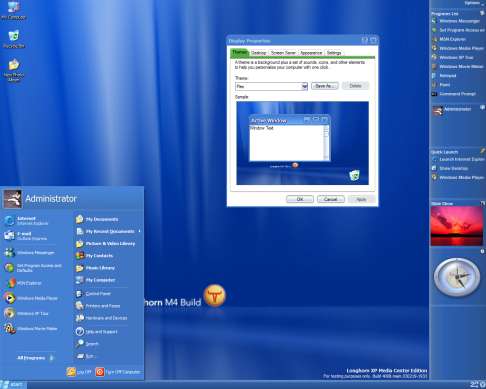Click the Slide Show tile header icon
The height and width of the screenshot is (389, 486).
pos(482,203)
